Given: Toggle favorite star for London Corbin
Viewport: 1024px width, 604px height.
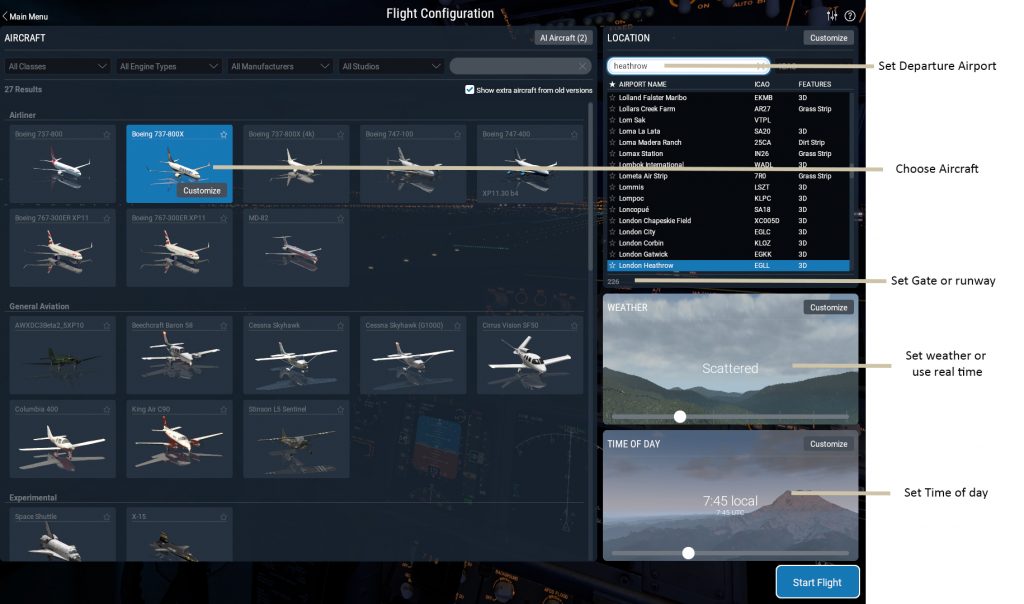Looking at the screenshot, I should pos(612,243).
